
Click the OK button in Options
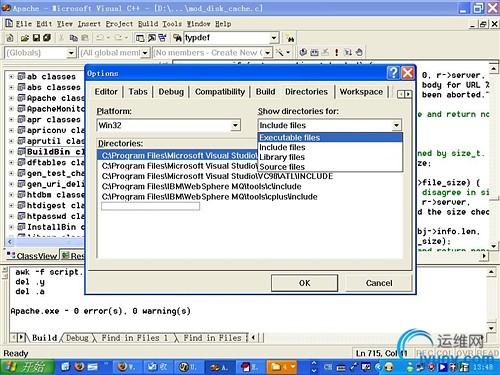(x=304, y=283)
